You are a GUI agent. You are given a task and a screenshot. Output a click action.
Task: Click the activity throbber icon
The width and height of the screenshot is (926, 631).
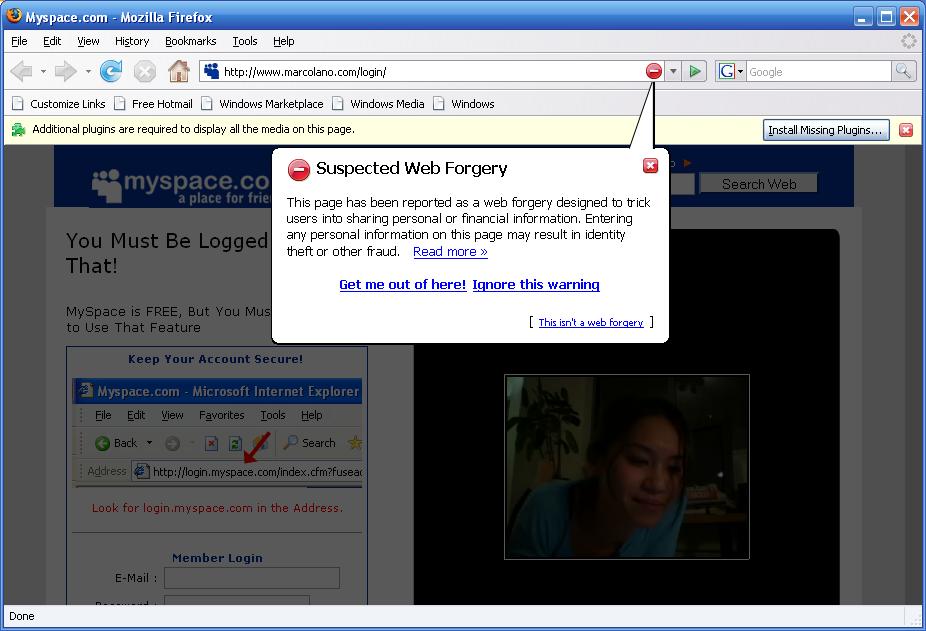coord(908,41)
